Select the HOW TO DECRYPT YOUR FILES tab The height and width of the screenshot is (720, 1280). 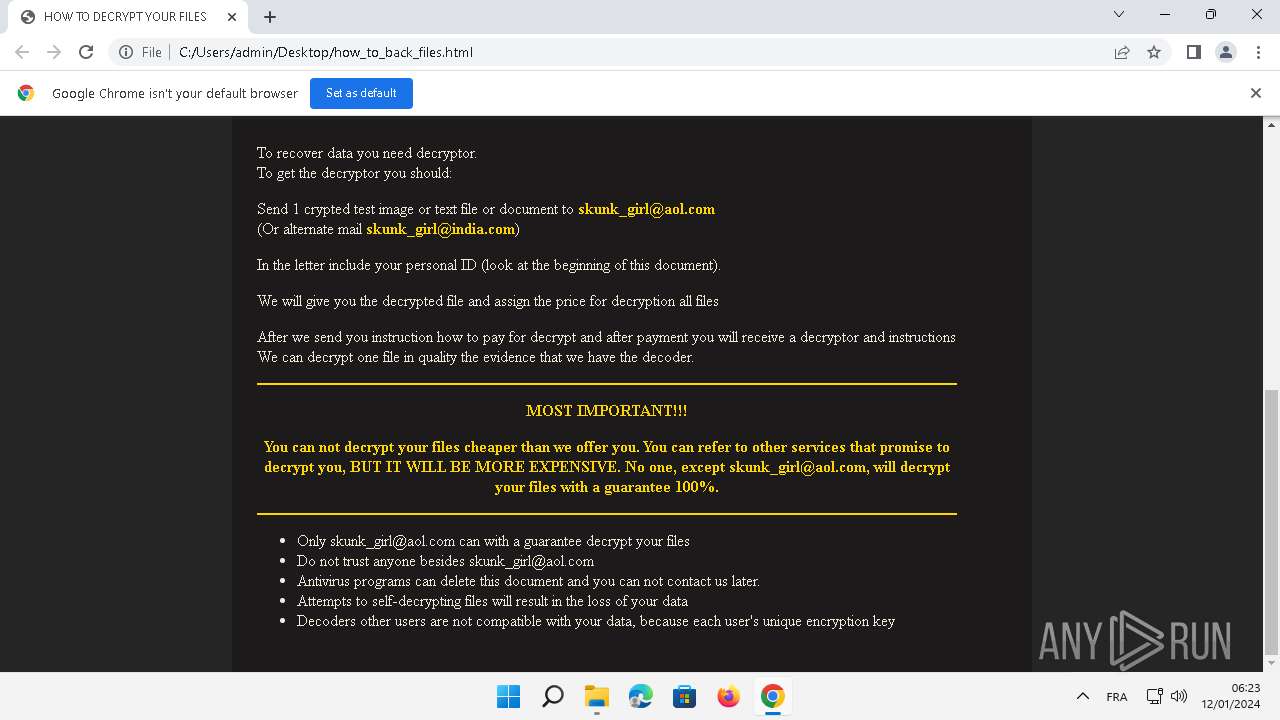(x=126, y=17)
